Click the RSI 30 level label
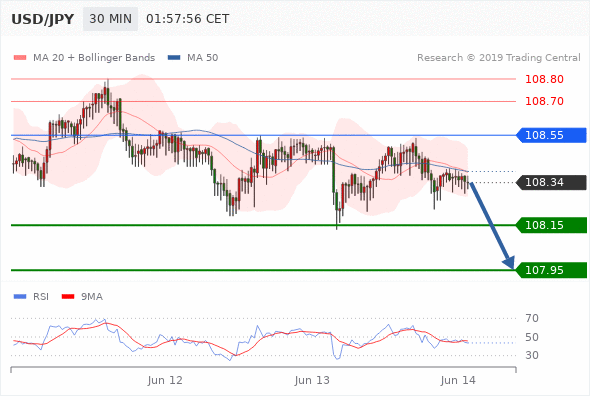590x400 pixels. [532, 355]
